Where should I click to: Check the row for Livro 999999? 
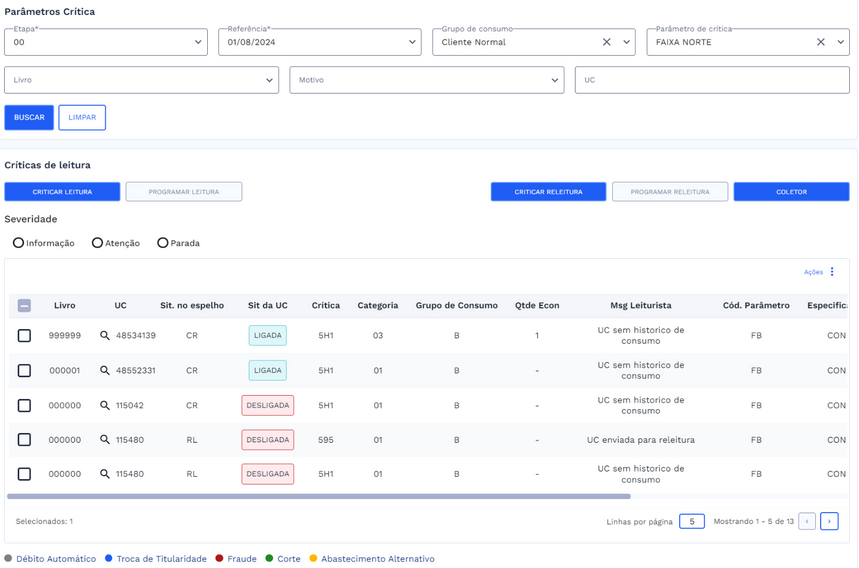tap(24, 336)
